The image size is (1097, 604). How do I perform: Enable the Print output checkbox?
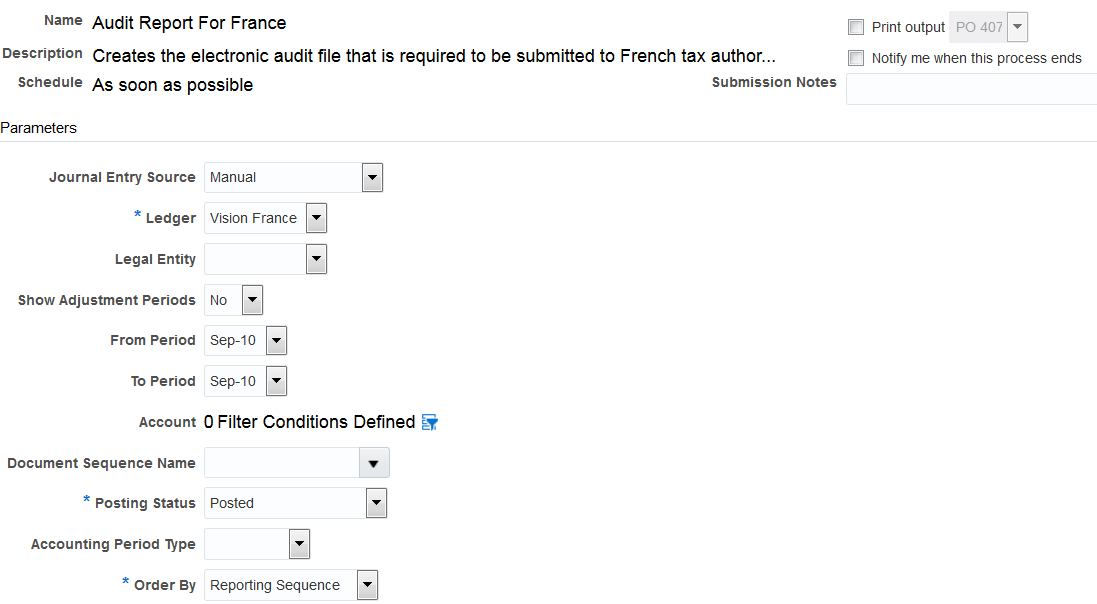coord(856,27)
